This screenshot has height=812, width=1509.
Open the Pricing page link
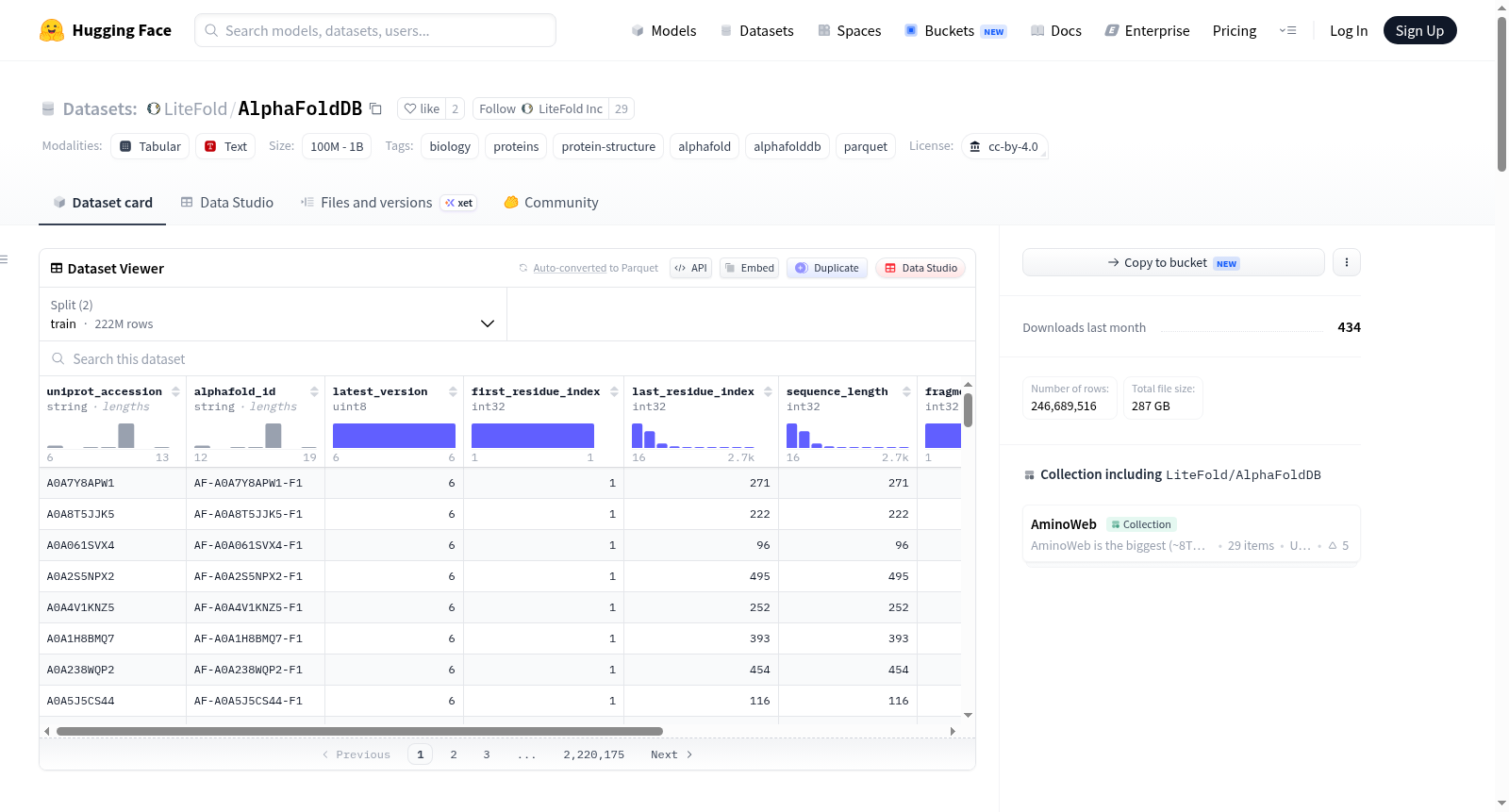tap(1235, 30)
